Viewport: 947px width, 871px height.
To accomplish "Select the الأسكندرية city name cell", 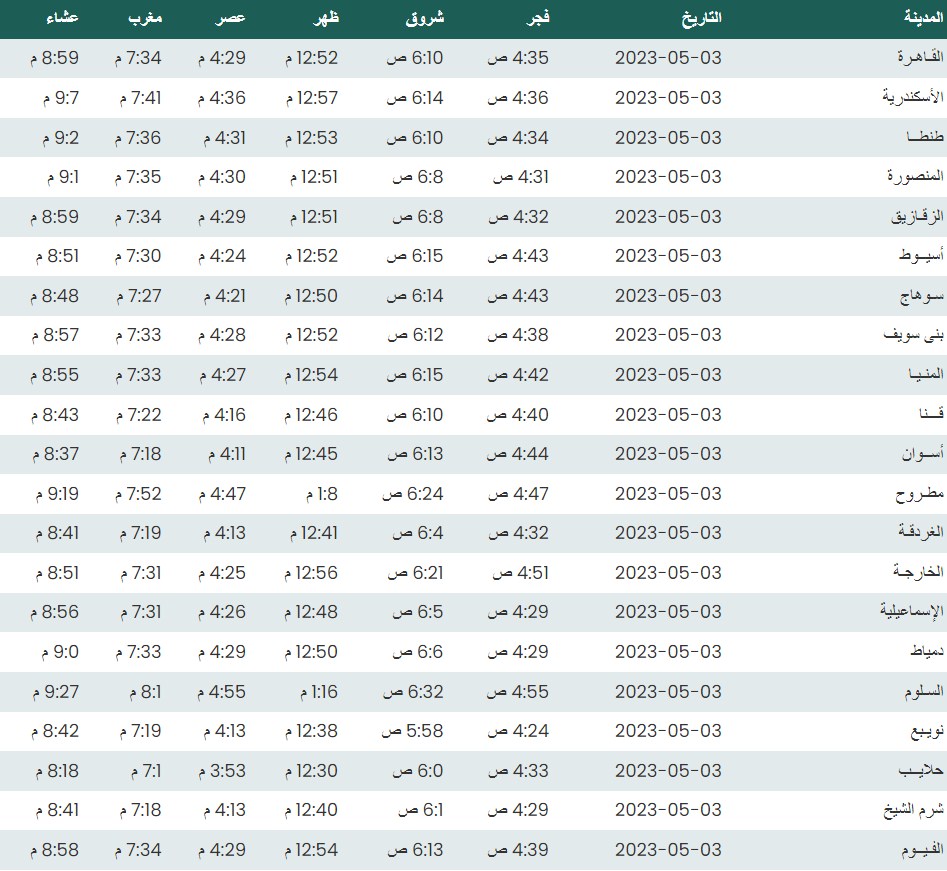I will pos(894,98).
